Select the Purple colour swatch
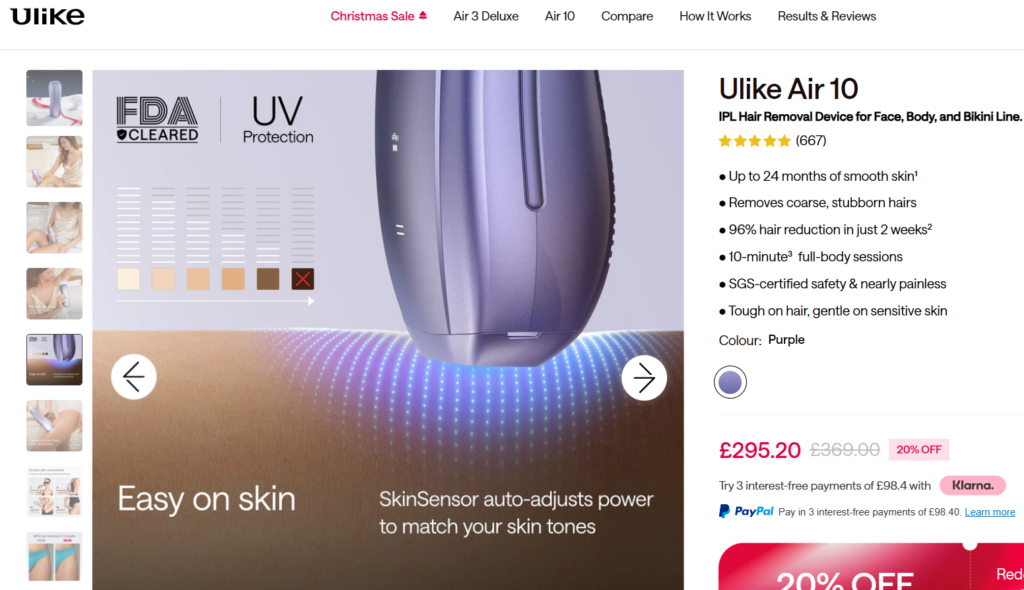Screen dimensions: 1024x590 (730, 382)
